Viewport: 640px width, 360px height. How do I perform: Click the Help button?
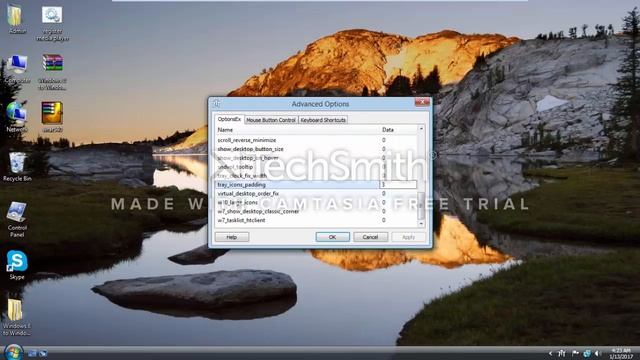[x=232, y=237]
